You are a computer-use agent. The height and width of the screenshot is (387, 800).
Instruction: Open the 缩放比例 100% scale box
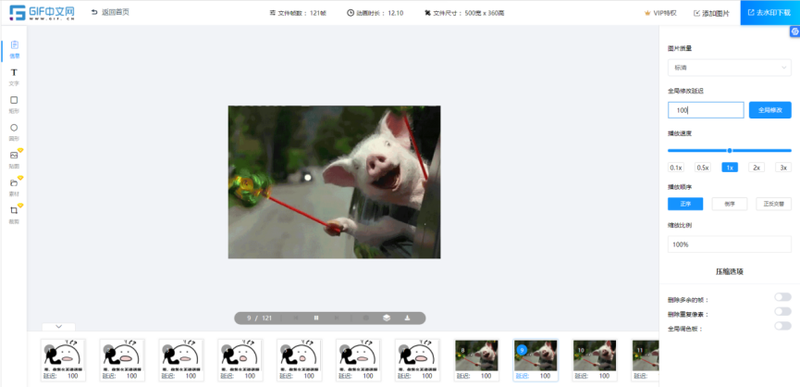click(729, 244)
